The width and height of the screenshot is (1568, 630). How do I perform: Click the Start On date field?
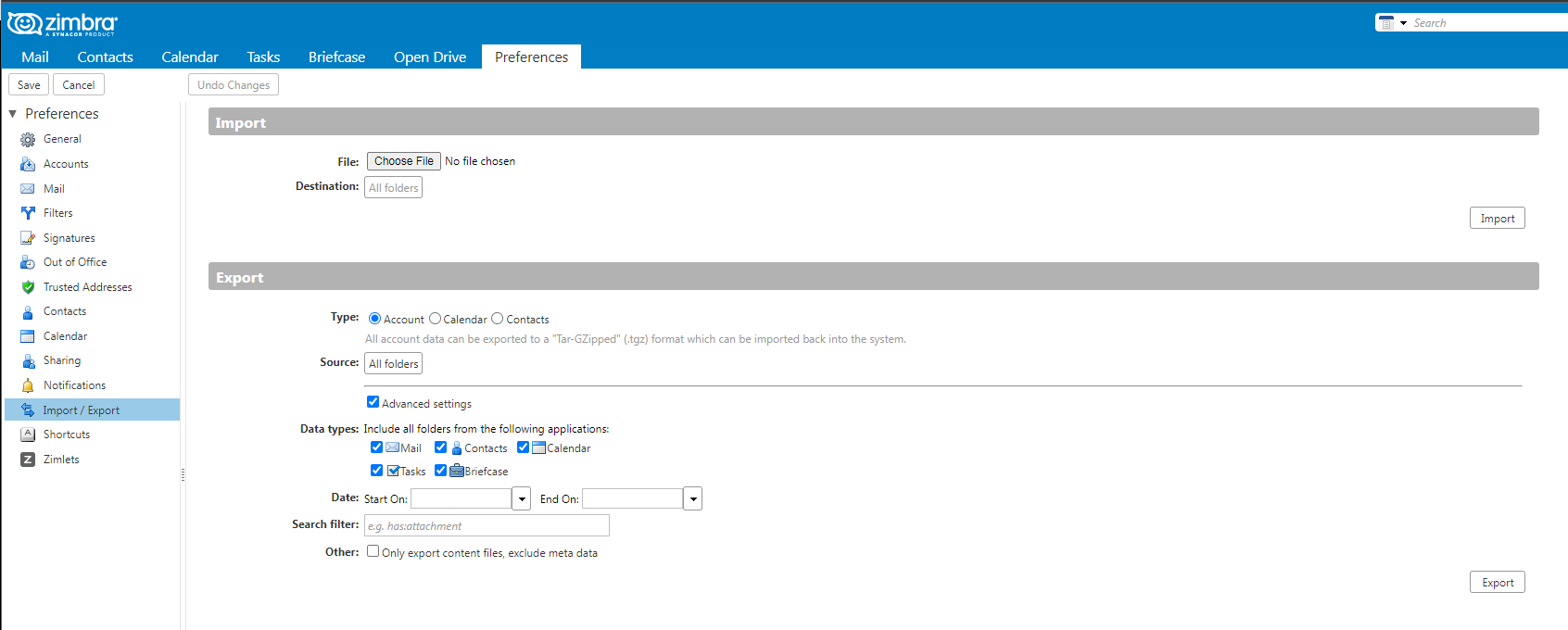[x=462, y=498]
